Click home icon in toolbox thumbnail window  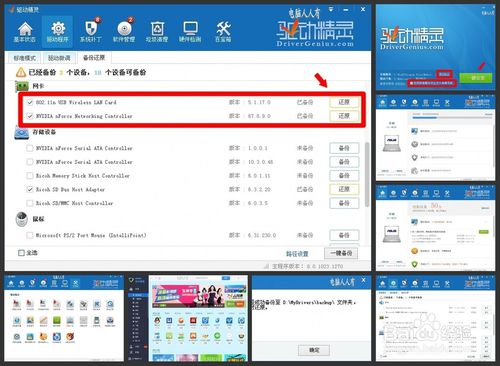(11, 283)
